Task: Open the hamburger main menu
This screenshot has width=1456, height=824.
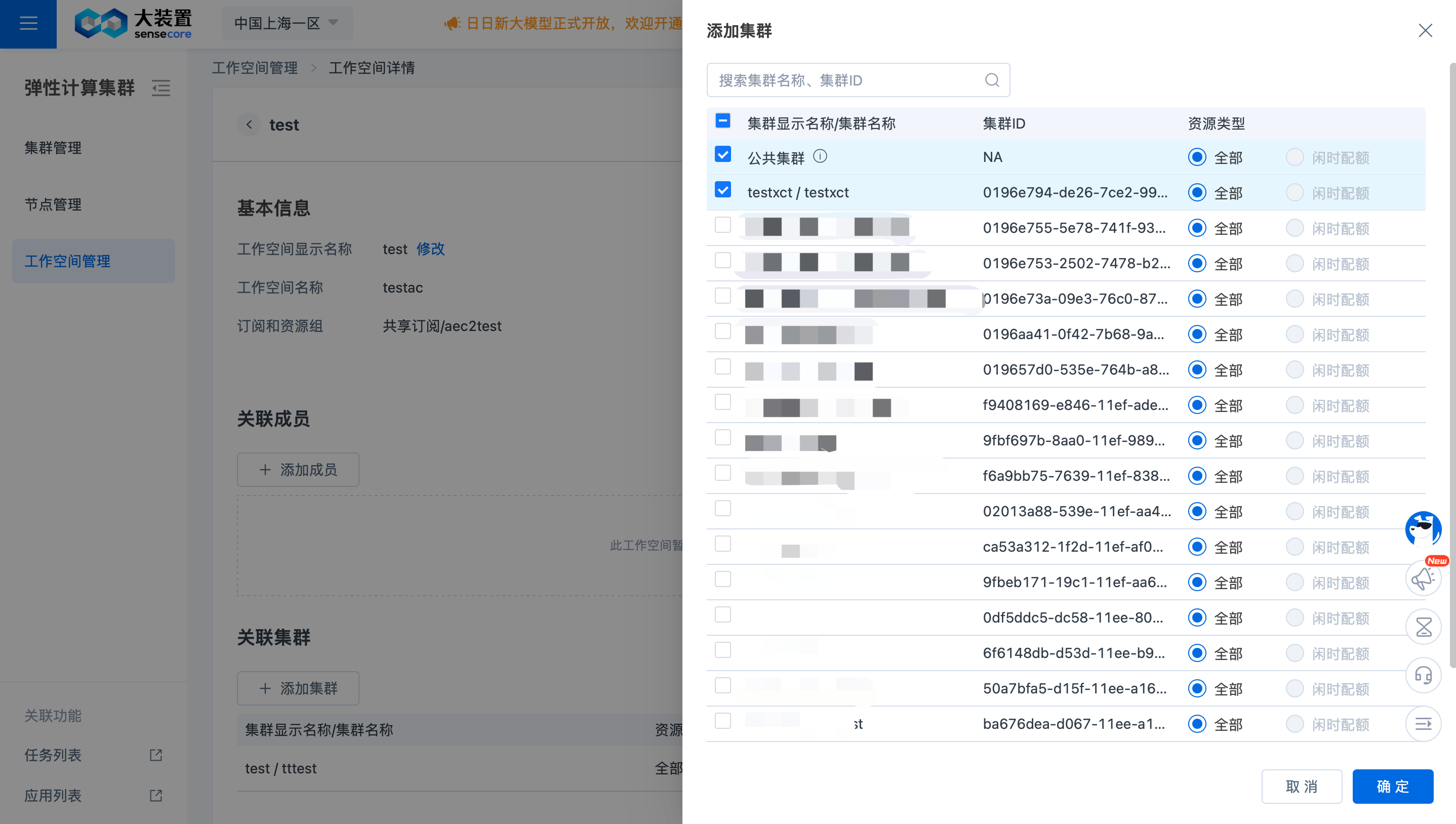Action: [x=28, y=23]
